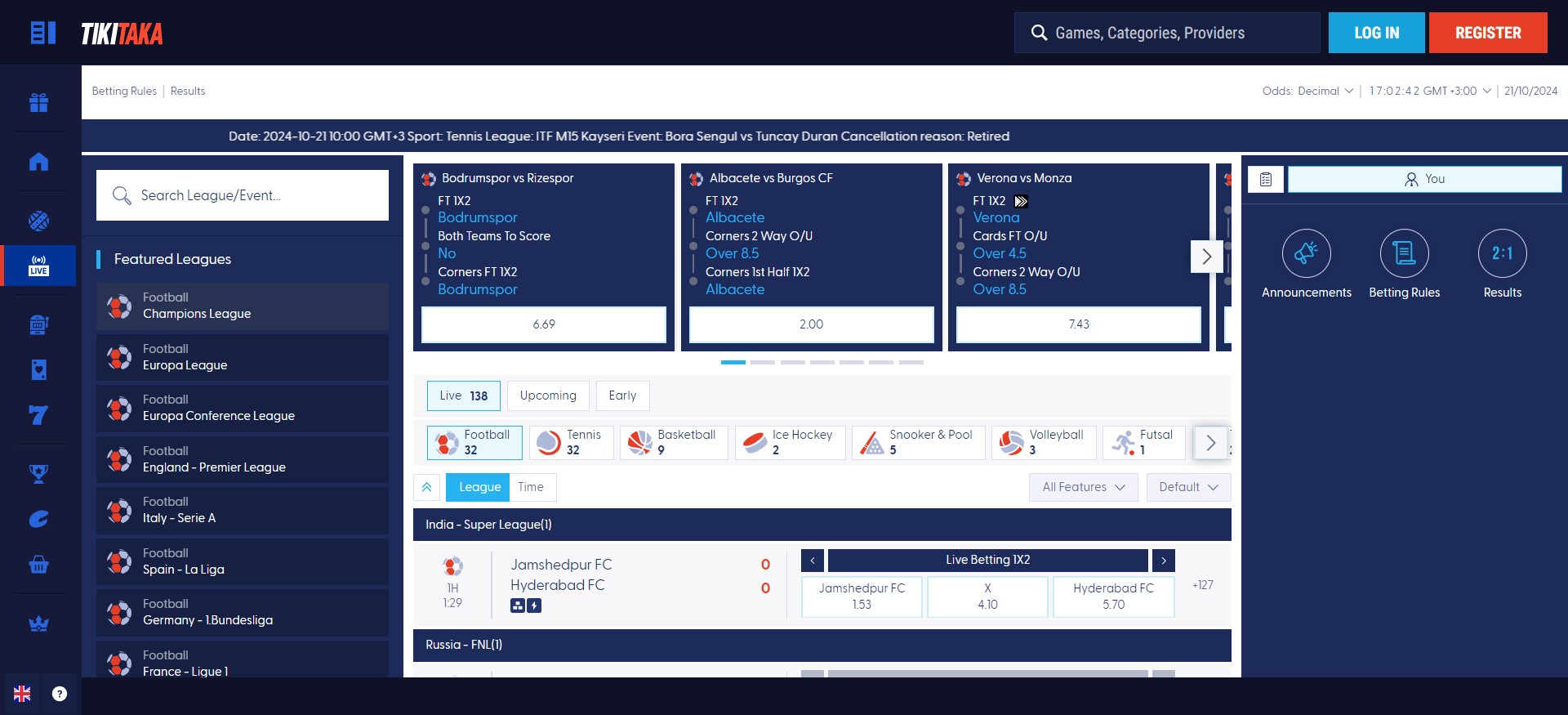Screen dimensions: 1568x715
Task: Open Results 2:1 score icon
Action: [1502, 253]
